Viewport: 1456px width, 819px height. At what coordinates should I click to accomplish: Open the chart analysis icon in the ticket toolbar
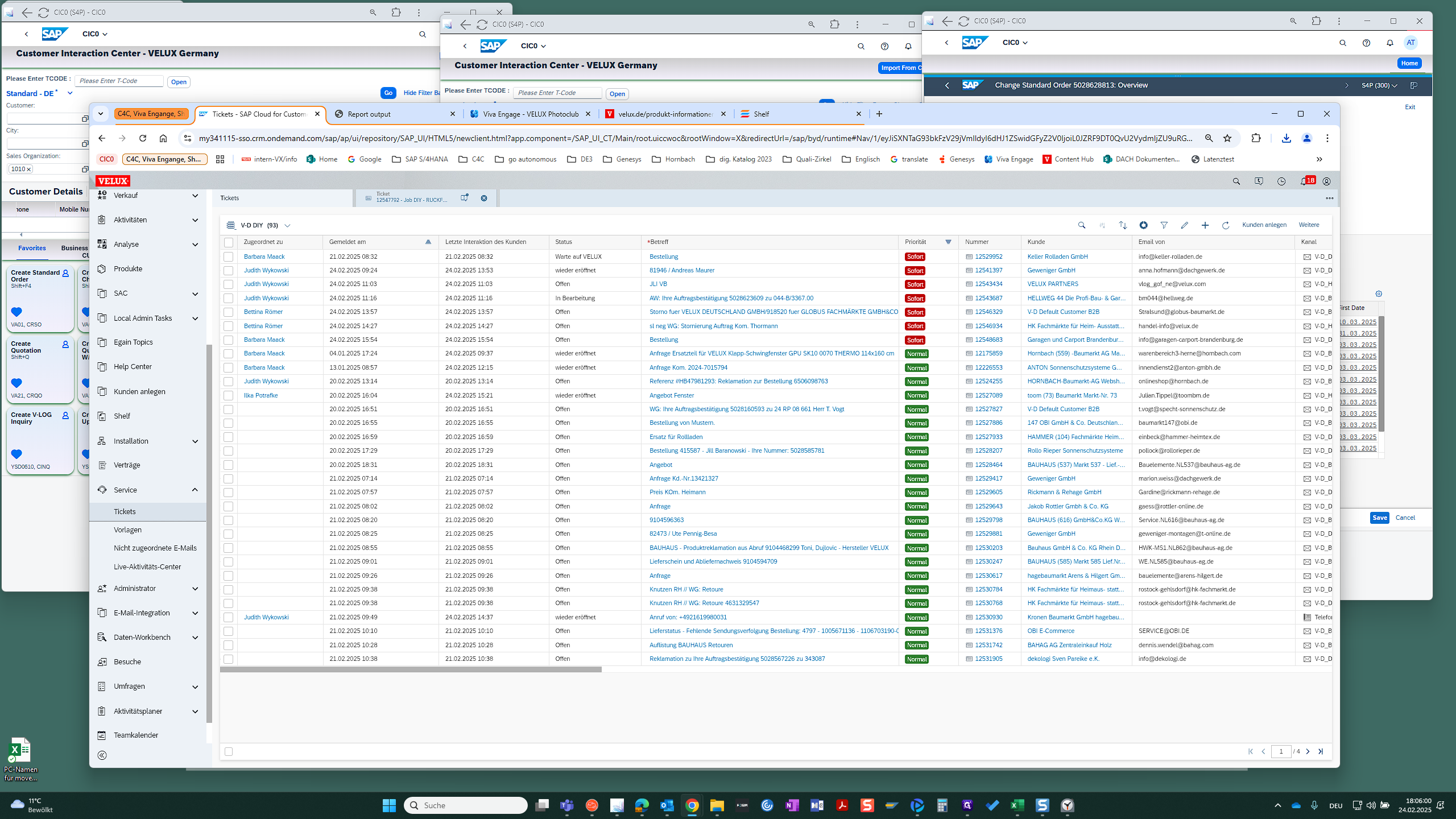pyautogui.click(x=1143, y=225)
